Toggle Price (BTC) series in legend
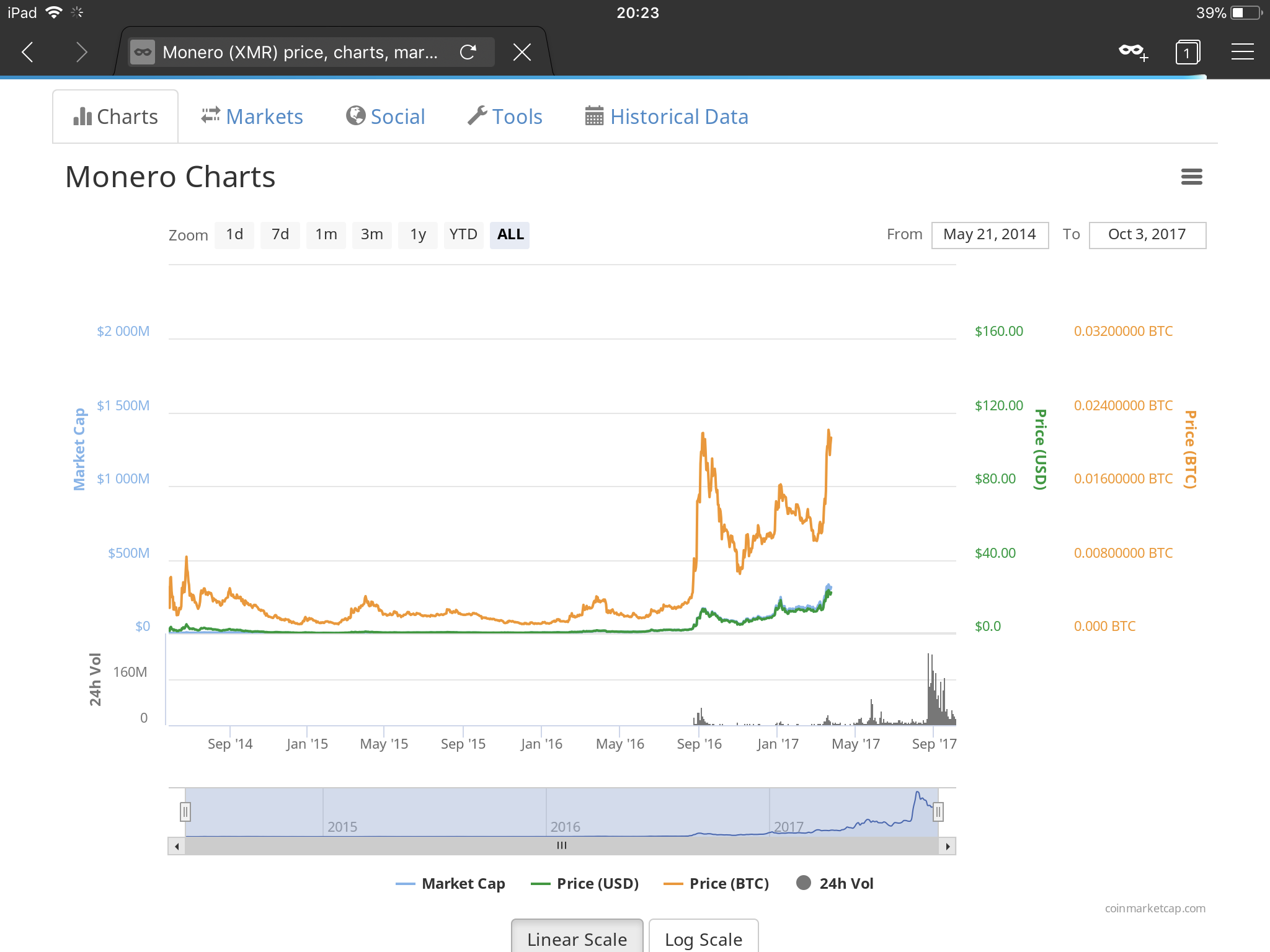Screen dimensions: 1270x952 pos(717,884)
